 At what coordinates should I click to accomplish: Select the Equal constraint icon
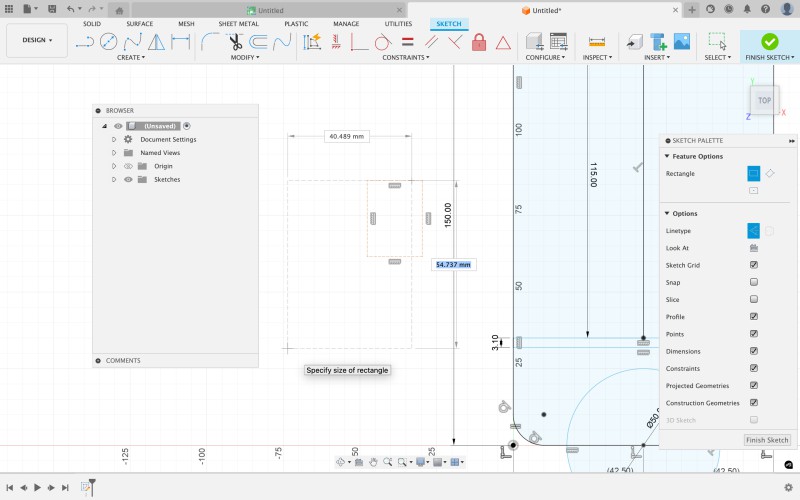point(407,42)
